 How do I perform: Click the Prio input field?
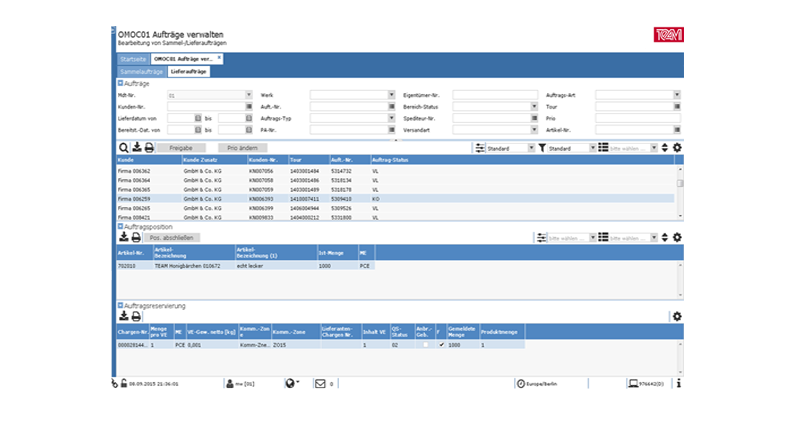click(x=638, y=118)
